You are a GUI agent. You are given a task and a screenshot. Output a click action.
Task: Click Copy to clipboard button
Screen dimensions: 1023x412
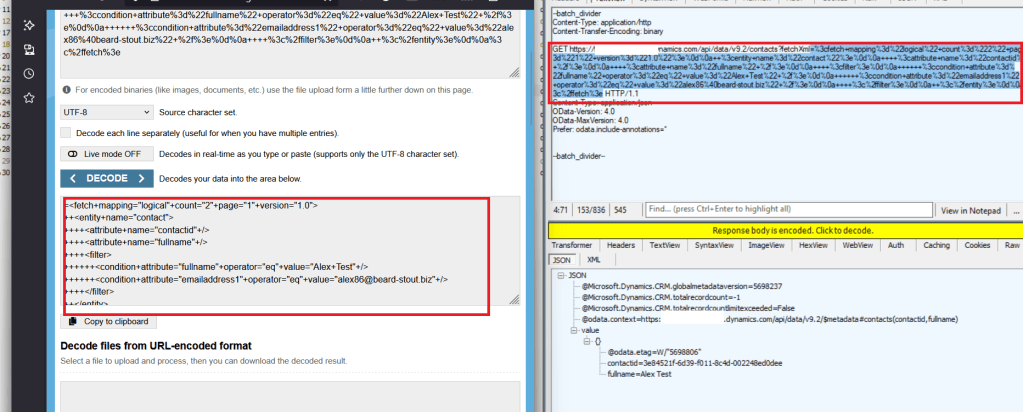(109, 321)
